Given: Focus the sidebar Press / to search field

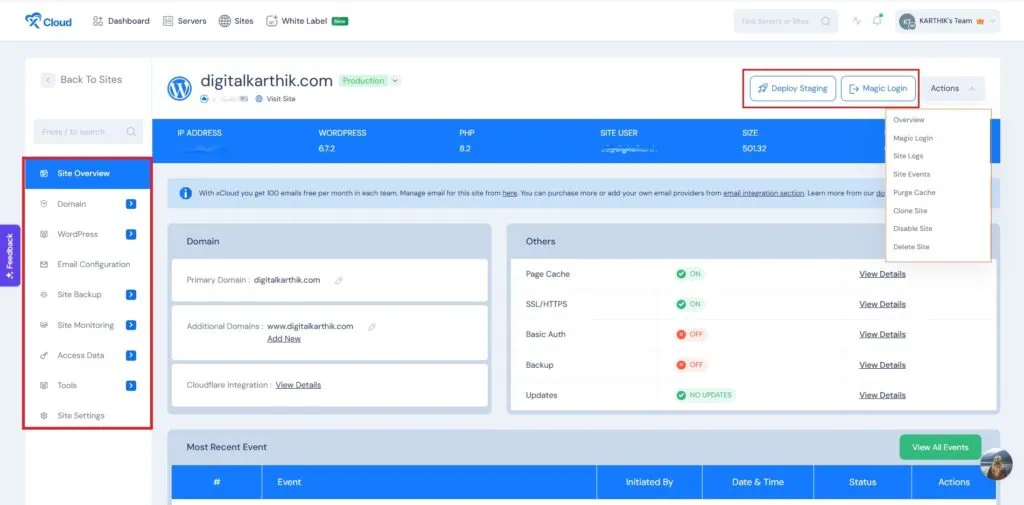Looking at the screenshot, I should pyautogui.click(x=88, y=131).
